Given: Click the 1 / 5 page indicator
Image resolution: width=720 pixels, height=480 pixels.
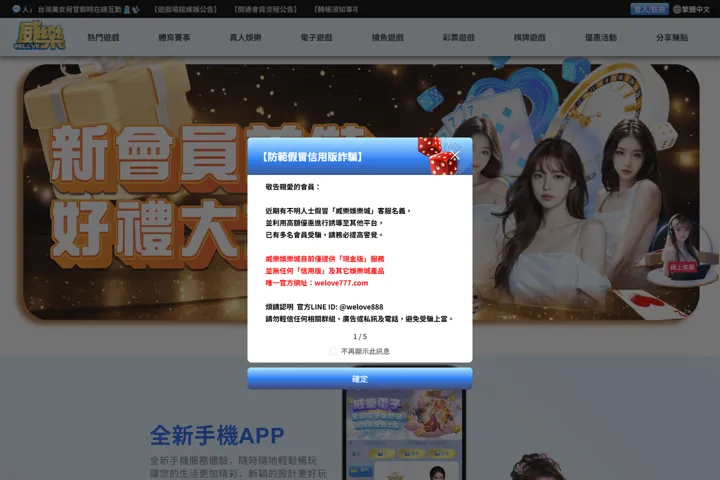Looking at the screenshot, I should [360, 337].
